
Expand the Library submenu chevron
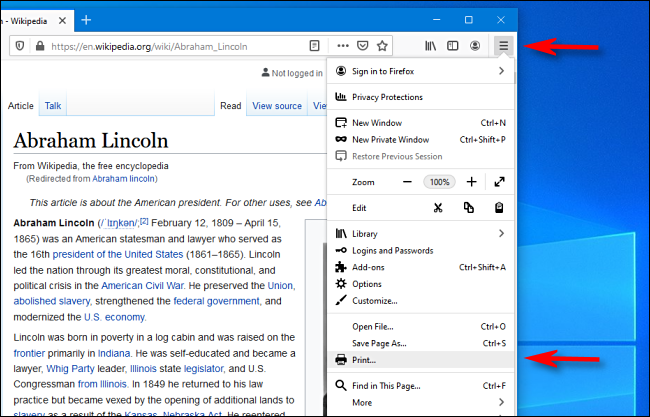[x=501, y=233]
